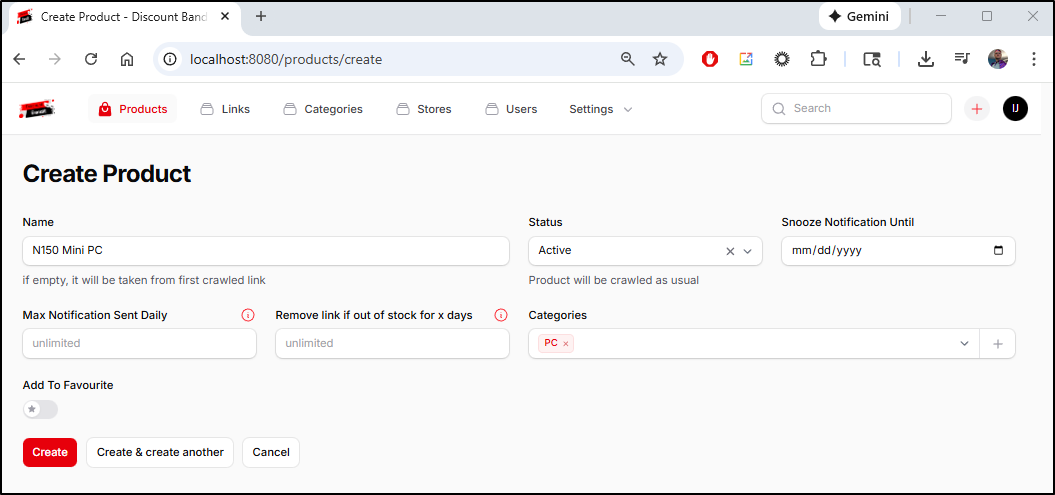Remove the PC category tag
The width and height of the screenshot is (1055, 495).
pyautogui.click(x=566, y=344)
